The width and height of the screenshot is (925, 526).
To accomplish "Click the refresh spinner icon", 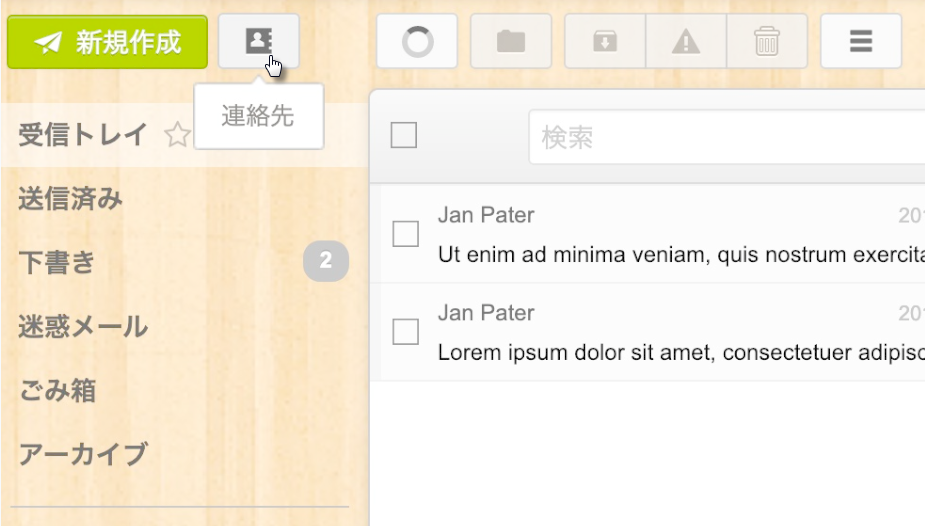I will 417,41.
